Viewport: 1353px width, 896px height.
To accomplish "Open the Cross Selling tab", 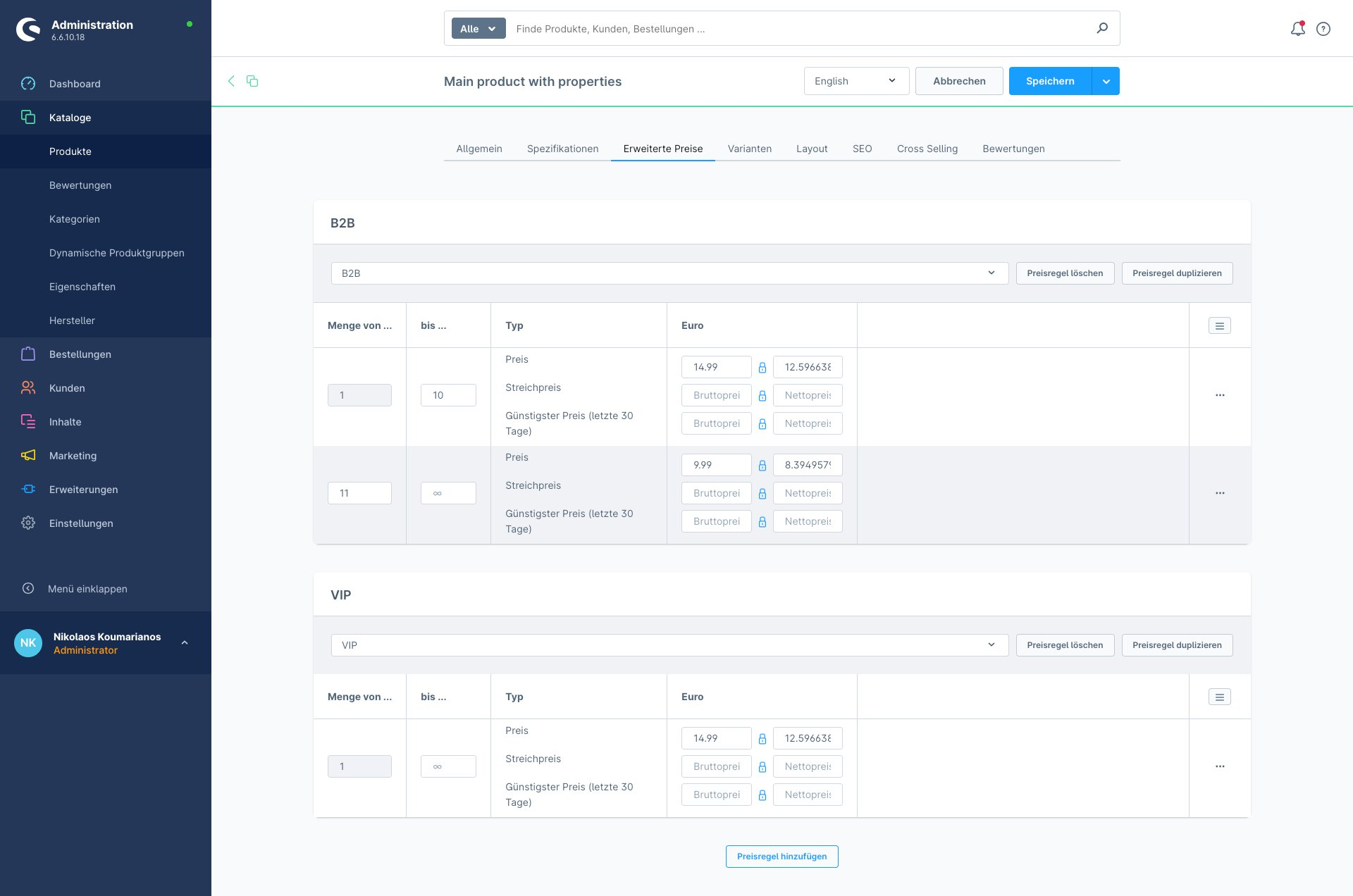I will tap(927, 149).
